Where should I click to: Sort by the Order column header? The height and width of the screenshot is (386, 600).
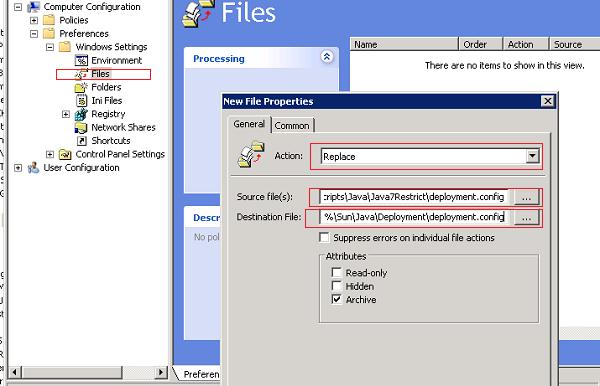(x=480, y=44)
